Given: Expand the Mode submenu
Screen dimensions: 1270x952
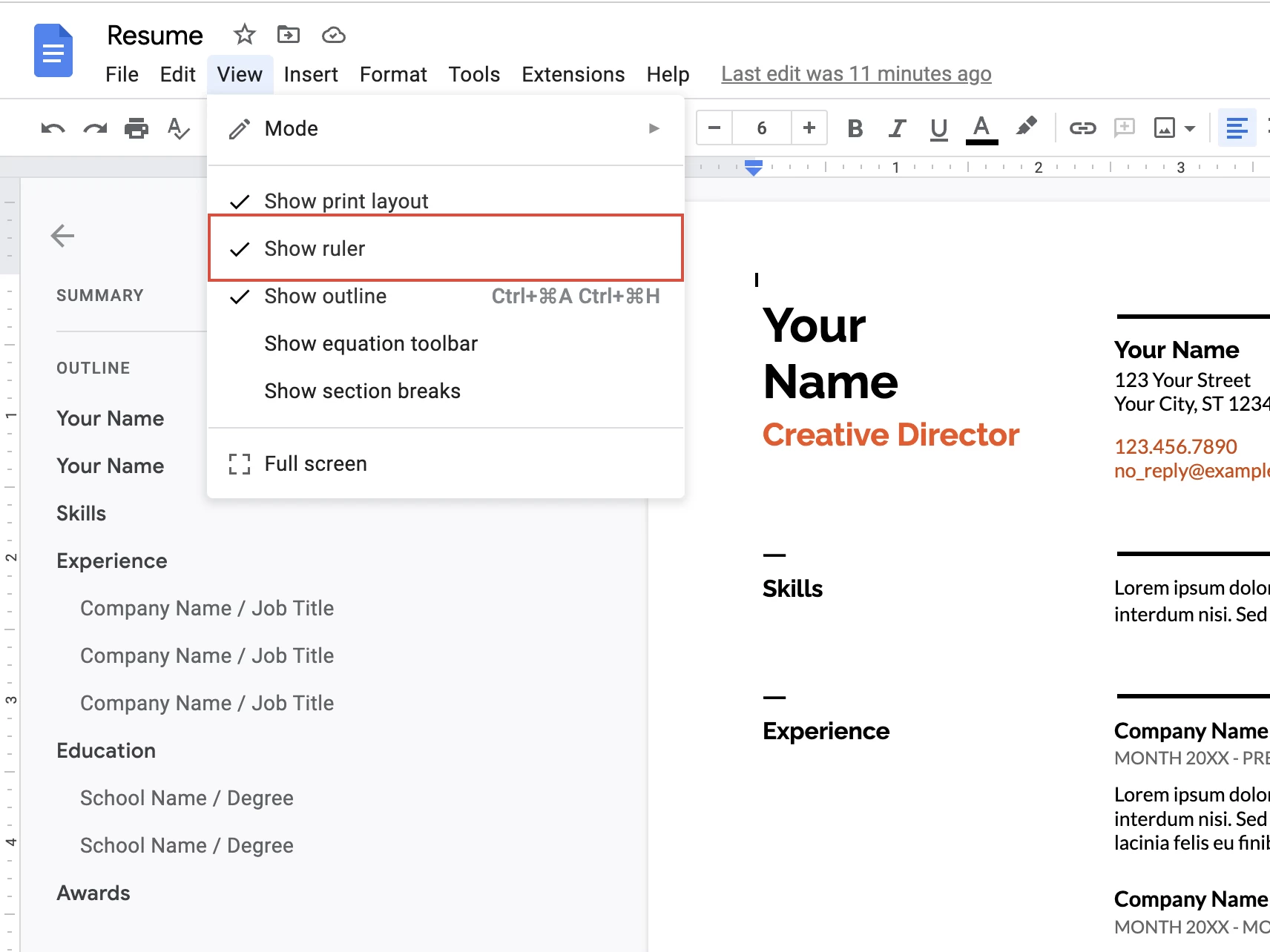Looking at the screenshot, I should click(x=445, y=128).
